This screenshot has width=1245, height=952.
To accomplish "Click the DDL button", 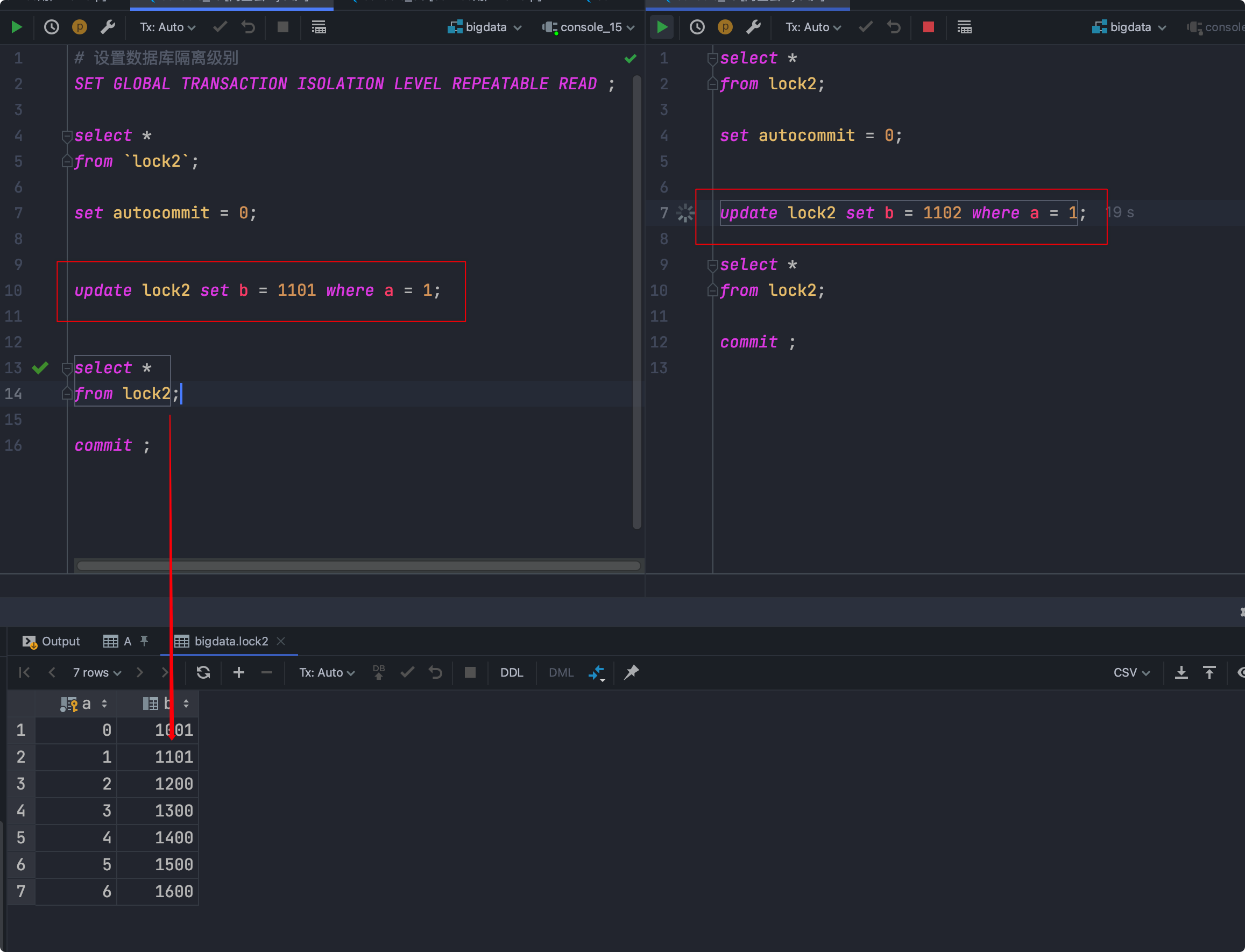I will click(x=511, y=672).
